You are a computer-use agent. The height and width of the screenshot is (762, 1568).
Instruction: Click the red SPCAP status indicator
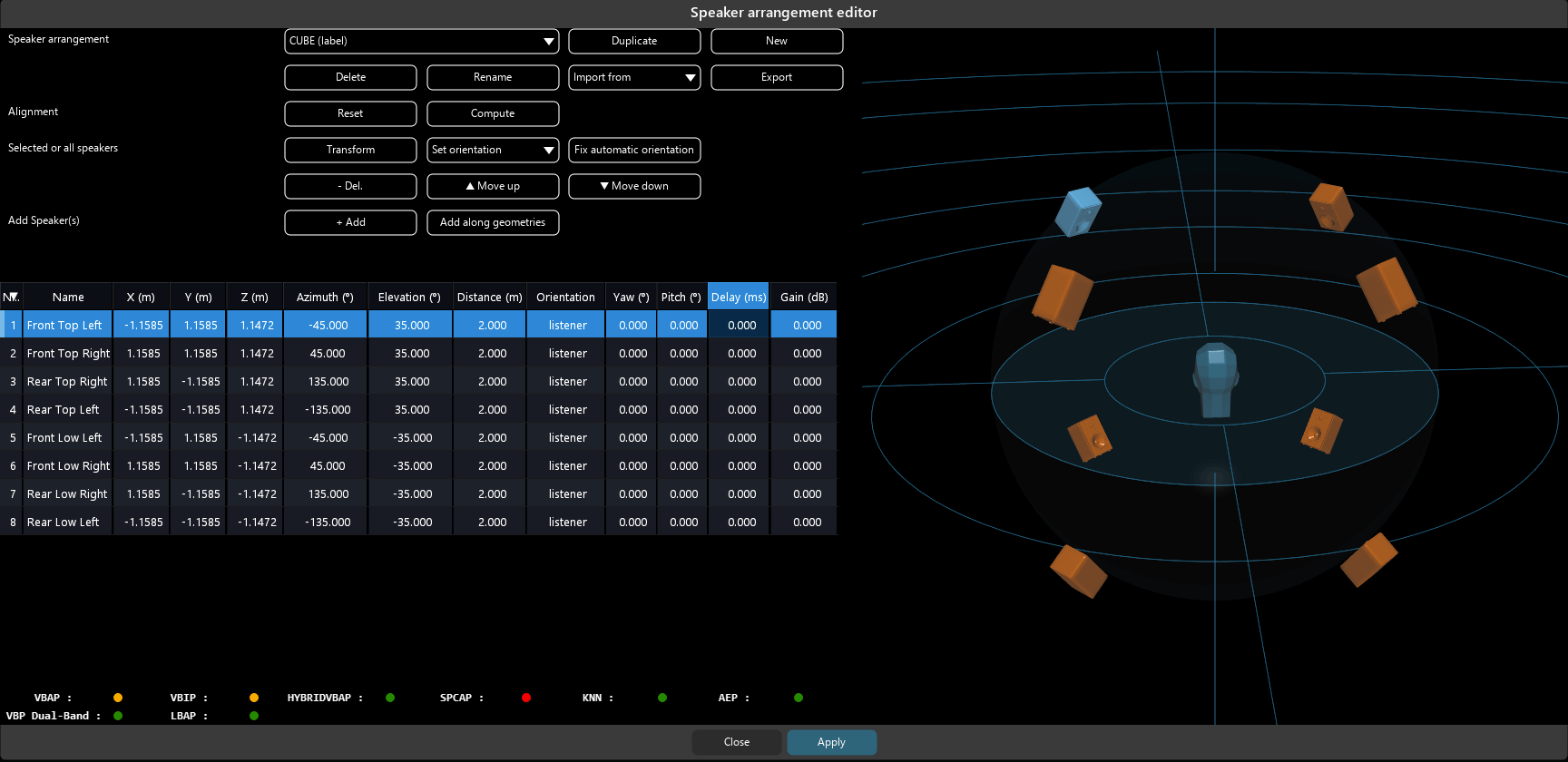[x=526, y=698]
